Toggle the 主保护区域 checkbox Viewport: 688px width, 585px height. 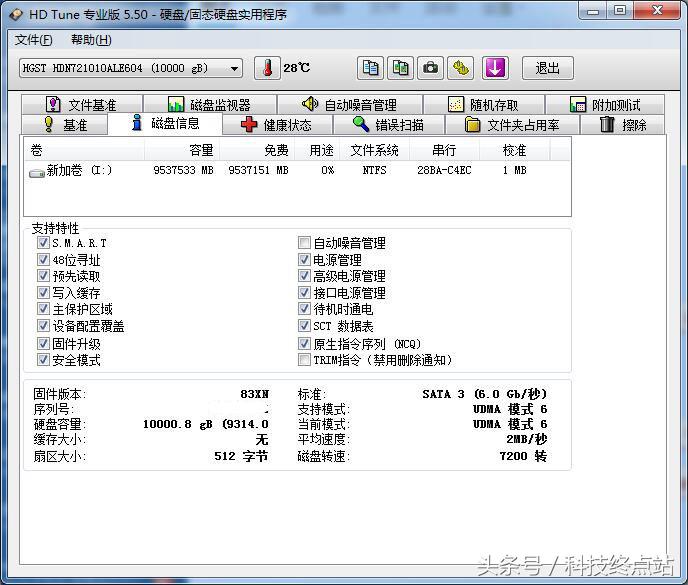(43, 309)
